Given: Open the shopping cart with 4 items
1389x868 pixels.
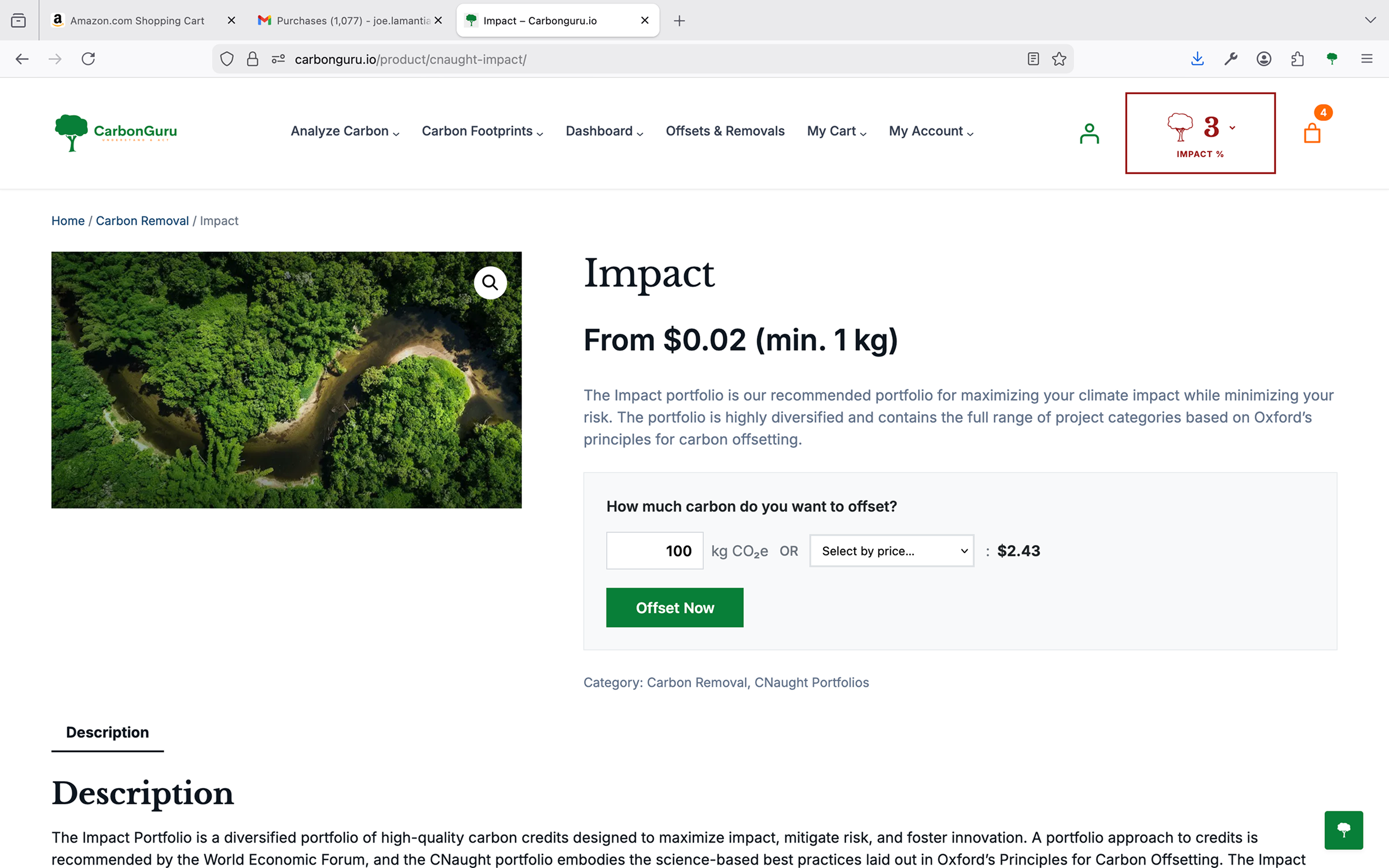Looking at the screenshot, I should coord(1313,133).
